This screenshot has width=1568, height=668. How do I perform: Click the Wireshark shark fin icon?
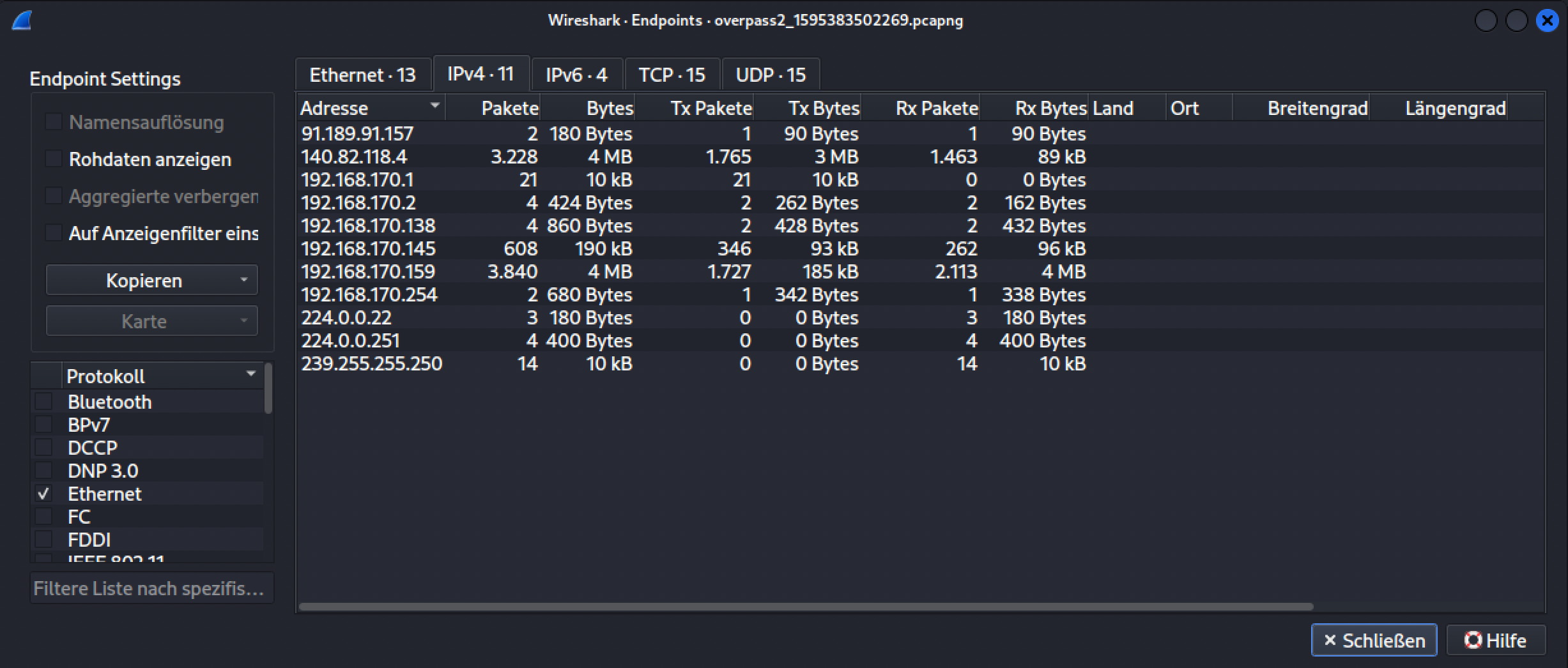pos(22,20)
